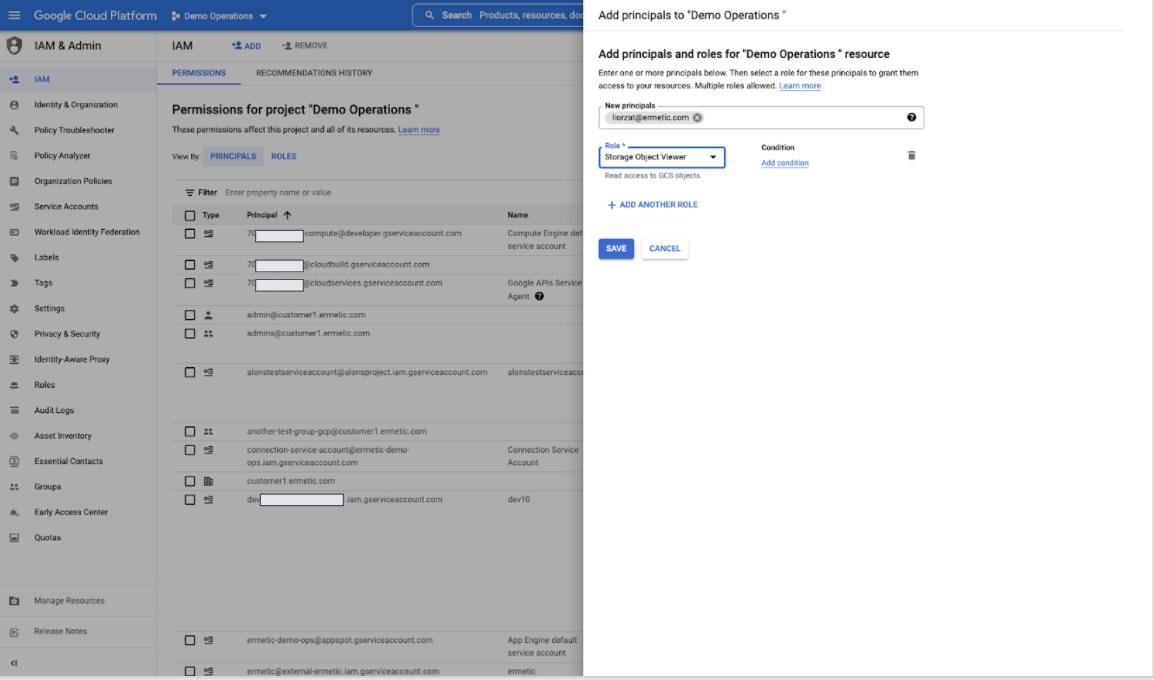Switch to the Recommendations History tab

coord(314,74)
